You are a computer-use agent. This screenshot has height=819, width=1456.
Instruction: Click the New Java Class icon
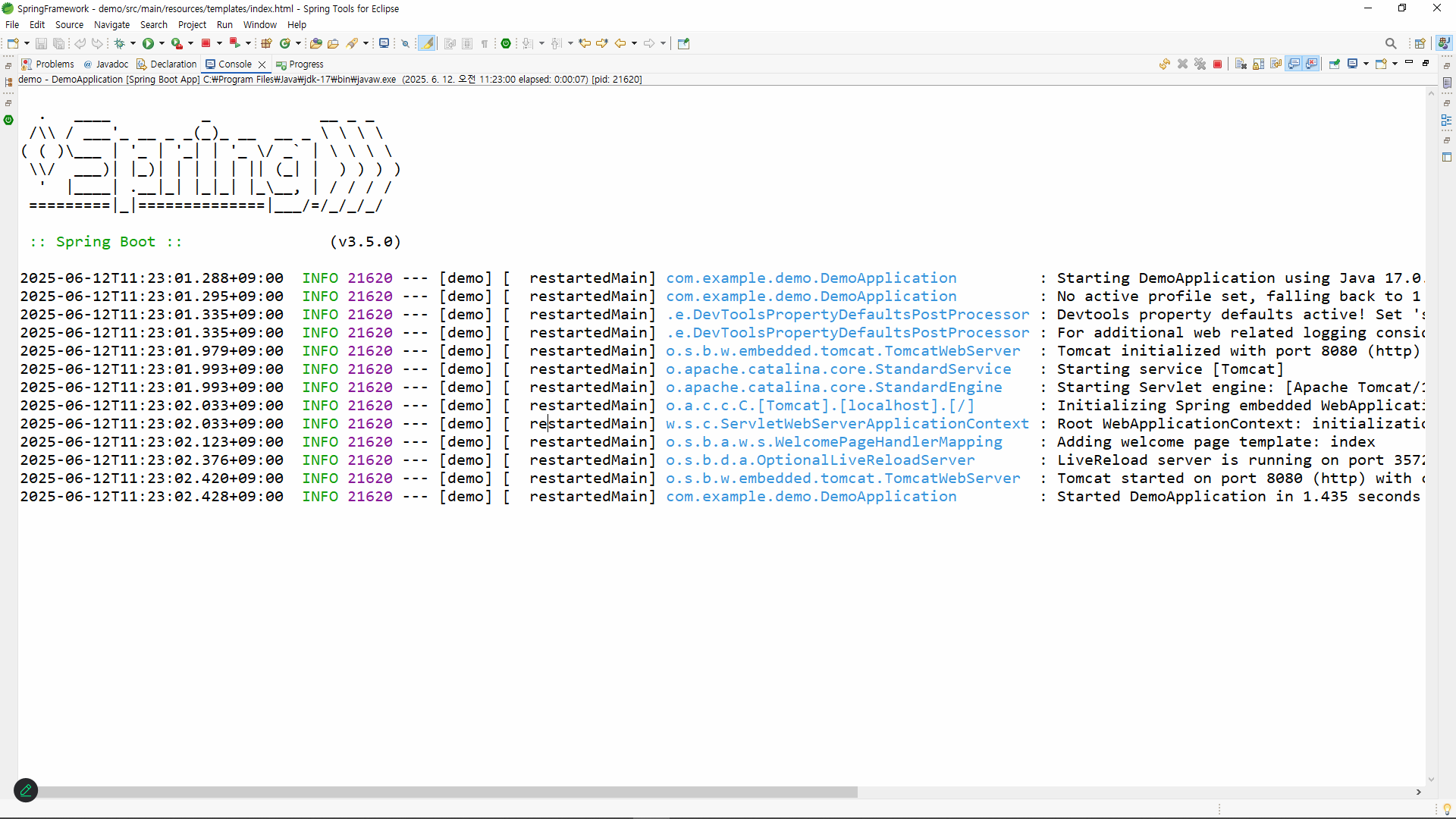point(285,43)
